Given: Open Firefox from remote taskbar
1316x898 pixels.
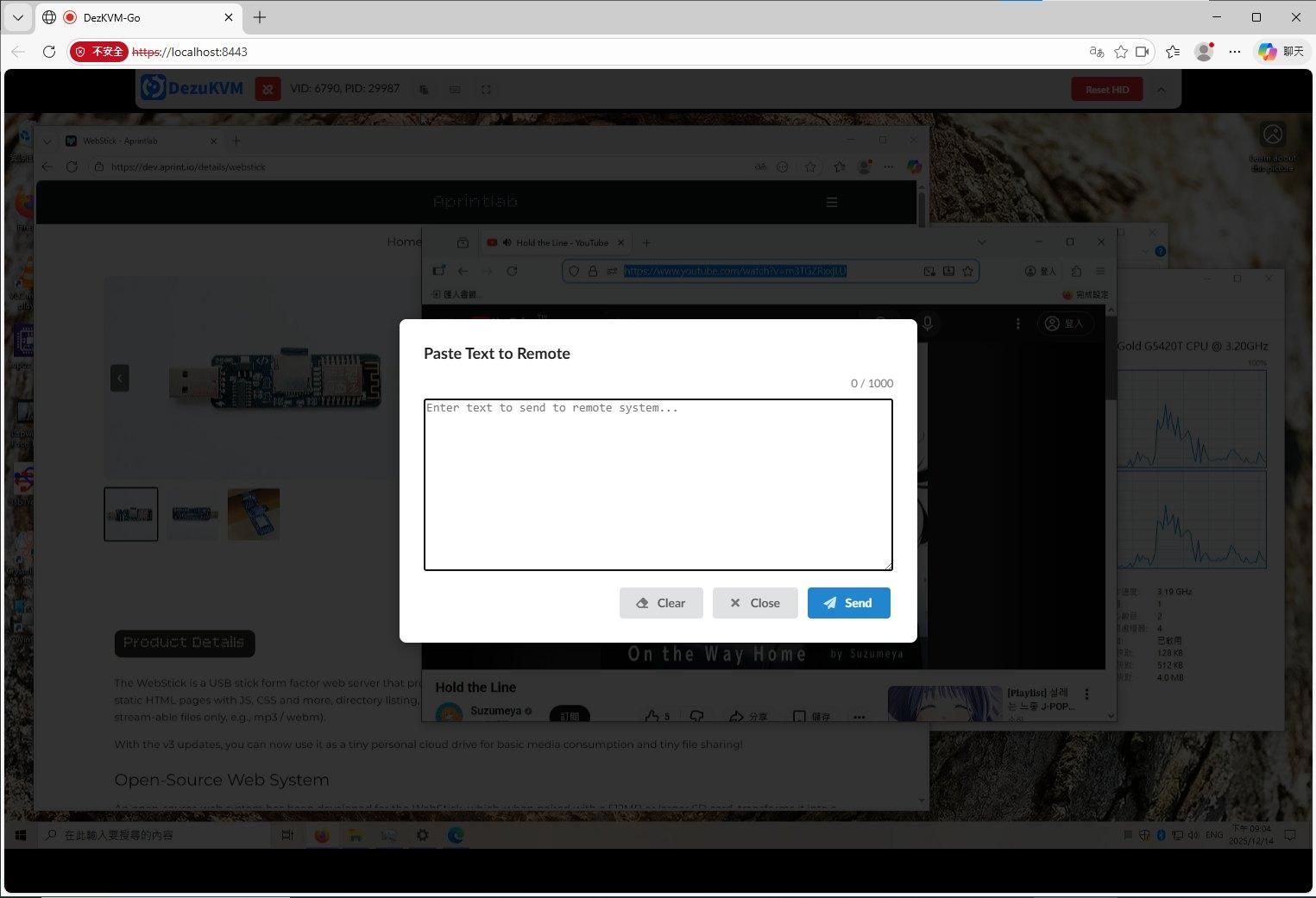Looking at the screenshot, I should click(x=322, y=835).
